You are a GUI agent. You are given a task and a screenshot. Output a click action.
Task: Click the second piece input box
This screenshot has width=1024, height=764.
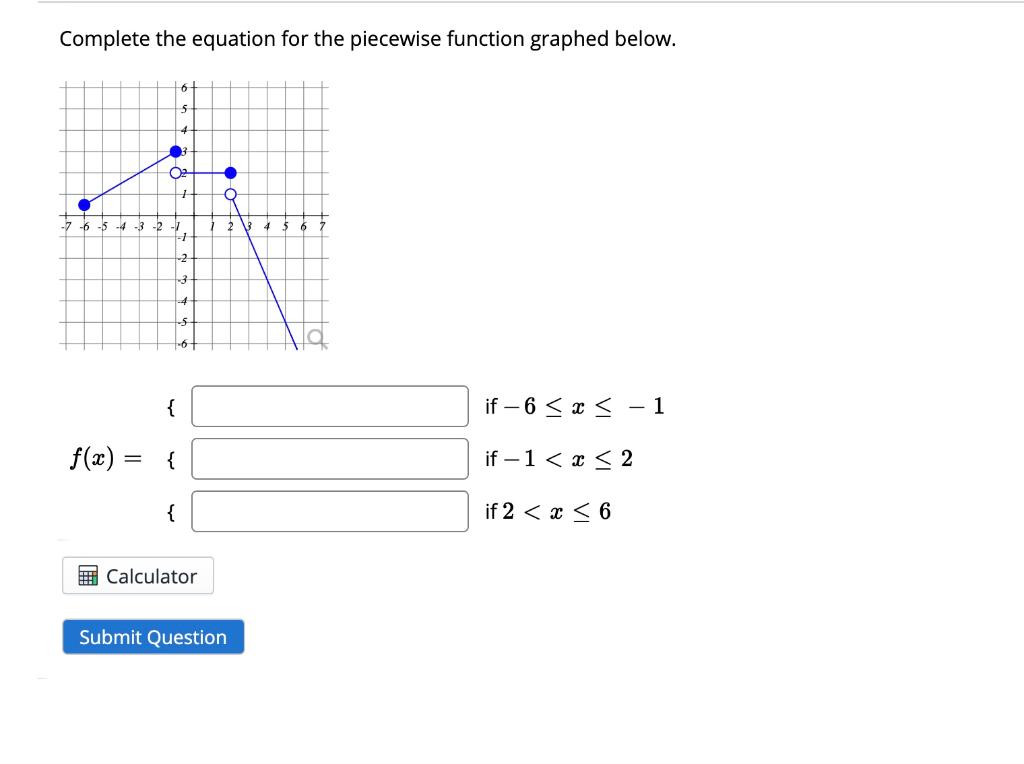click(328, 458)
